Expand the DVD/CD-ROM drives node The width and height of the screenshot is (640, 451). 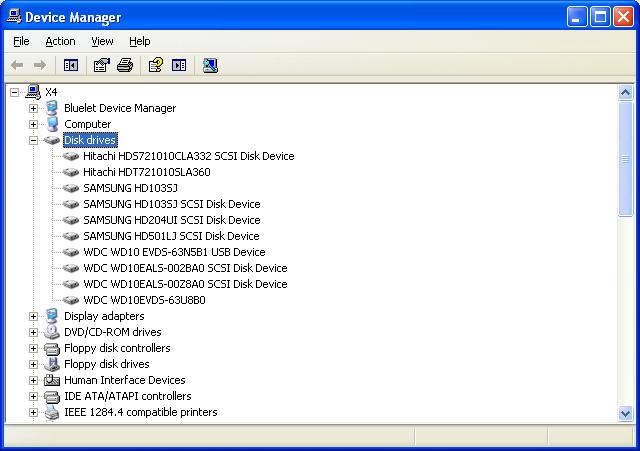click(x=33, y=332)
